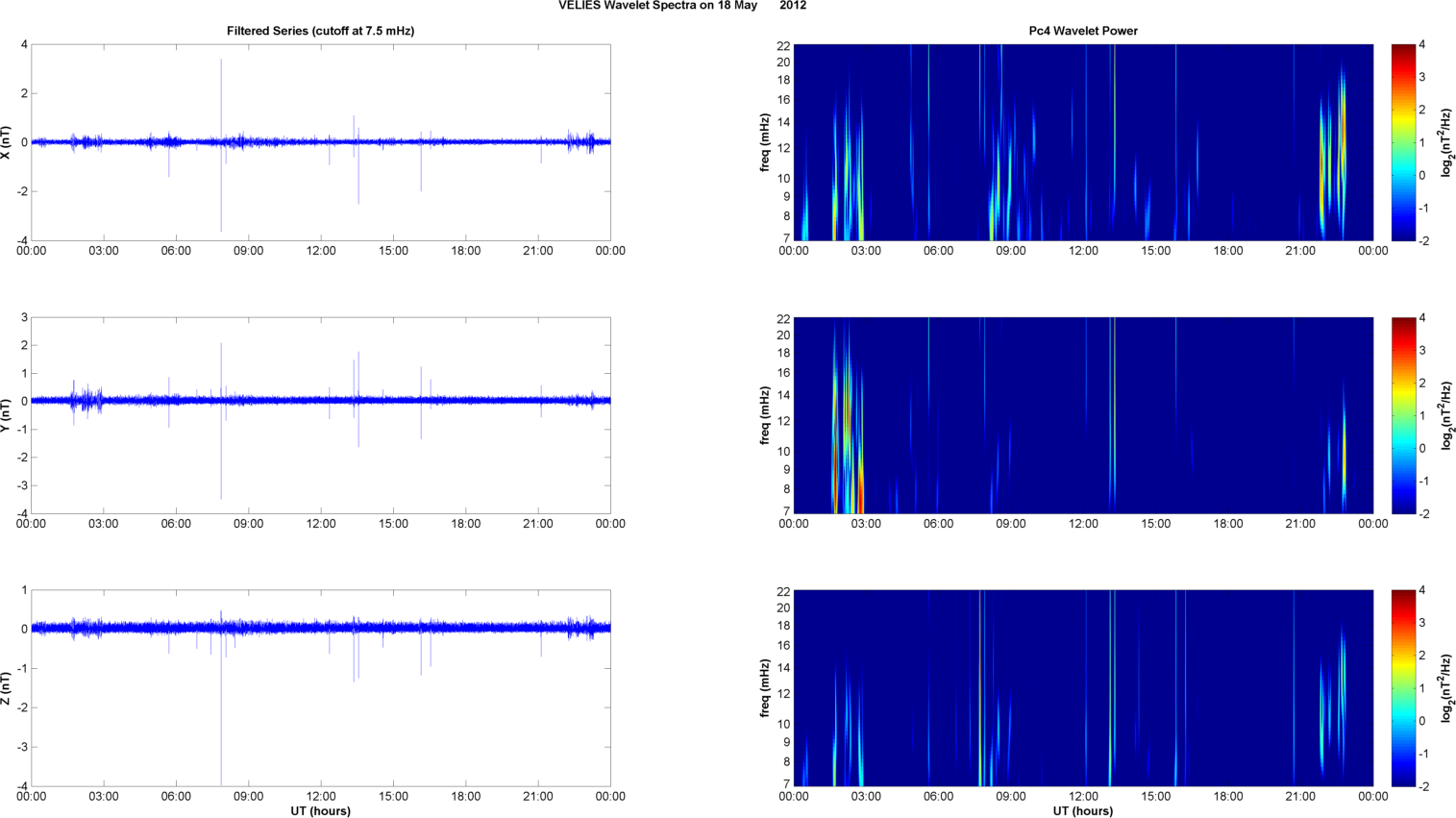This screenshot has width=1456, height=818.
Task: Click the top spectrogram's colorbar
Action: pos(1403,142)
